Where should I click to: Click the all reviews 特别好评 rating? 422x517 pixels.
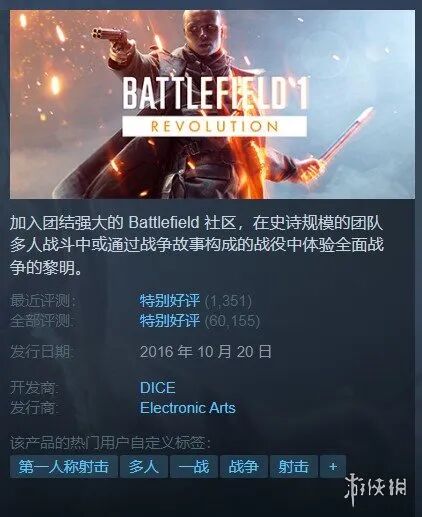170,321
